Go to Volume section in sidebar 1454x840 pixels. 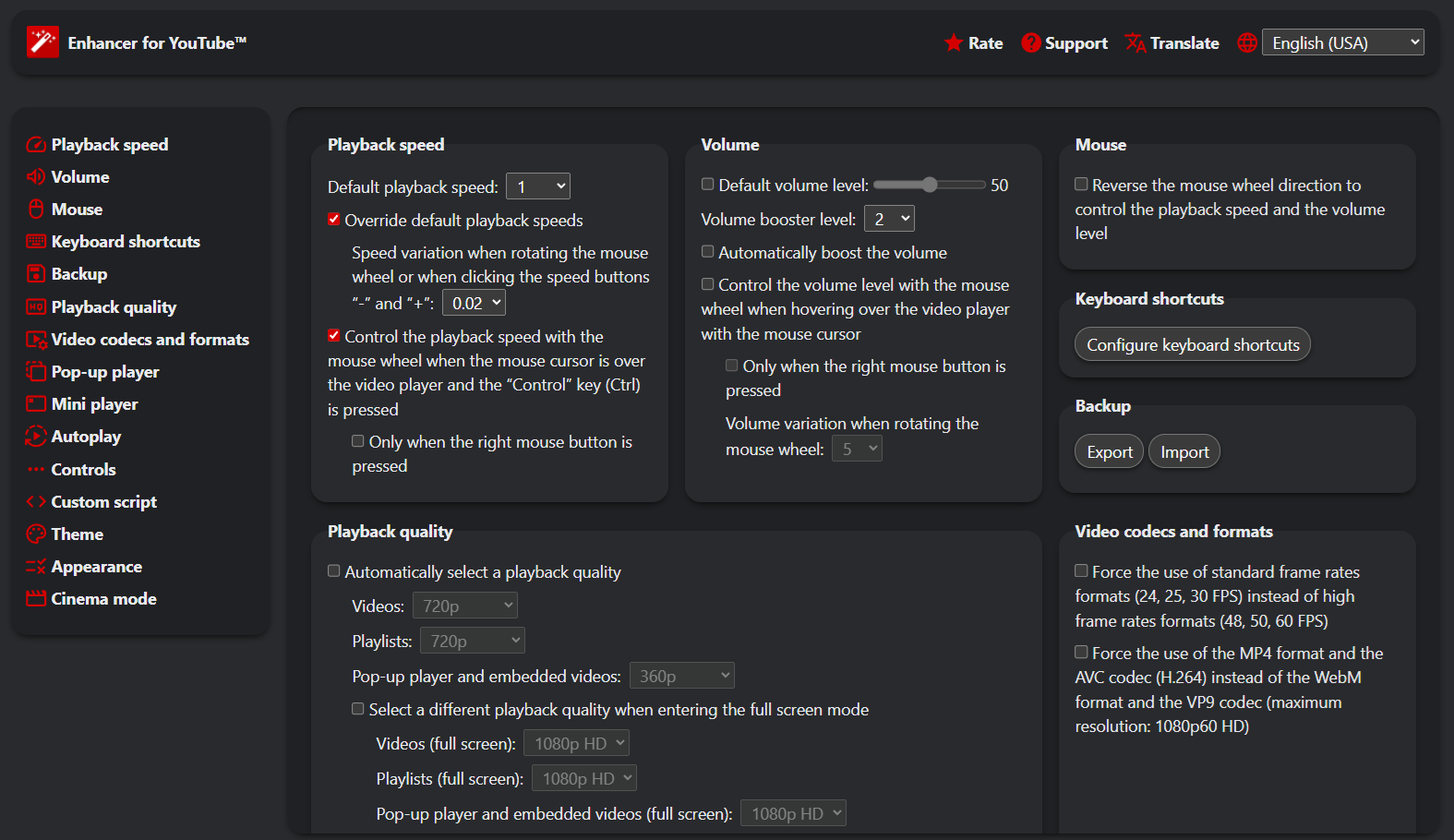pos(80,177)
